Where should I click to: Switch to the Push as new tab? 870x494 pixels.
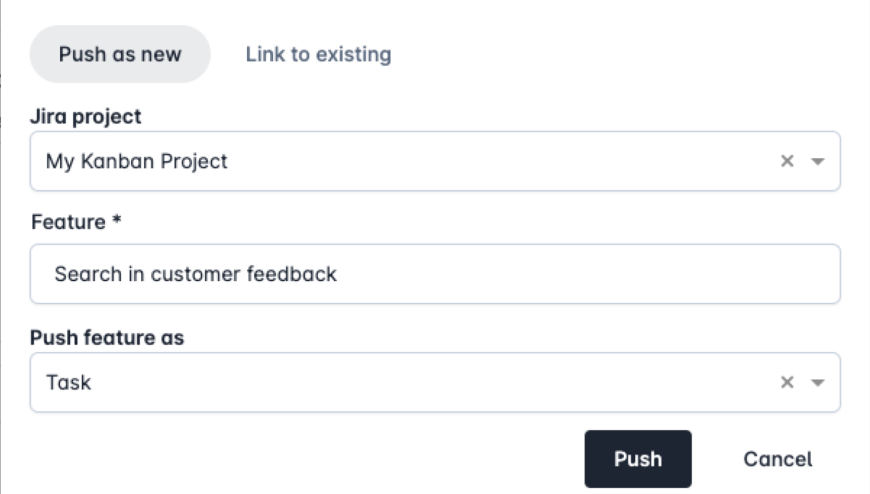120,54
